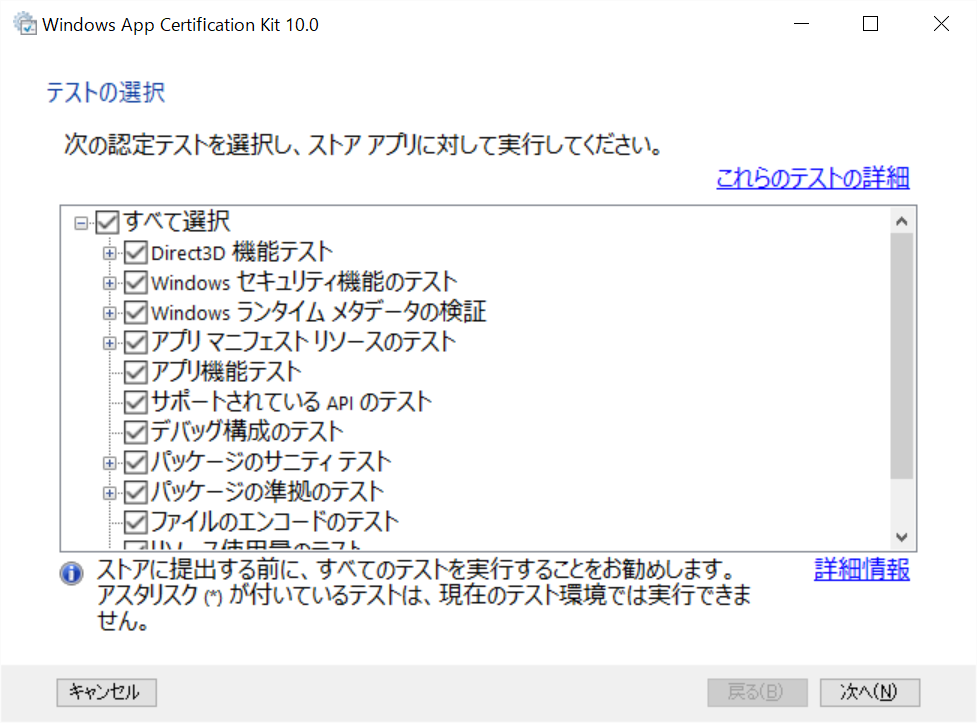This screenshot has width=977, height=723.
Task: Expand アプリ マニフェスト リソースのテスト node
Action: point(110,343)
